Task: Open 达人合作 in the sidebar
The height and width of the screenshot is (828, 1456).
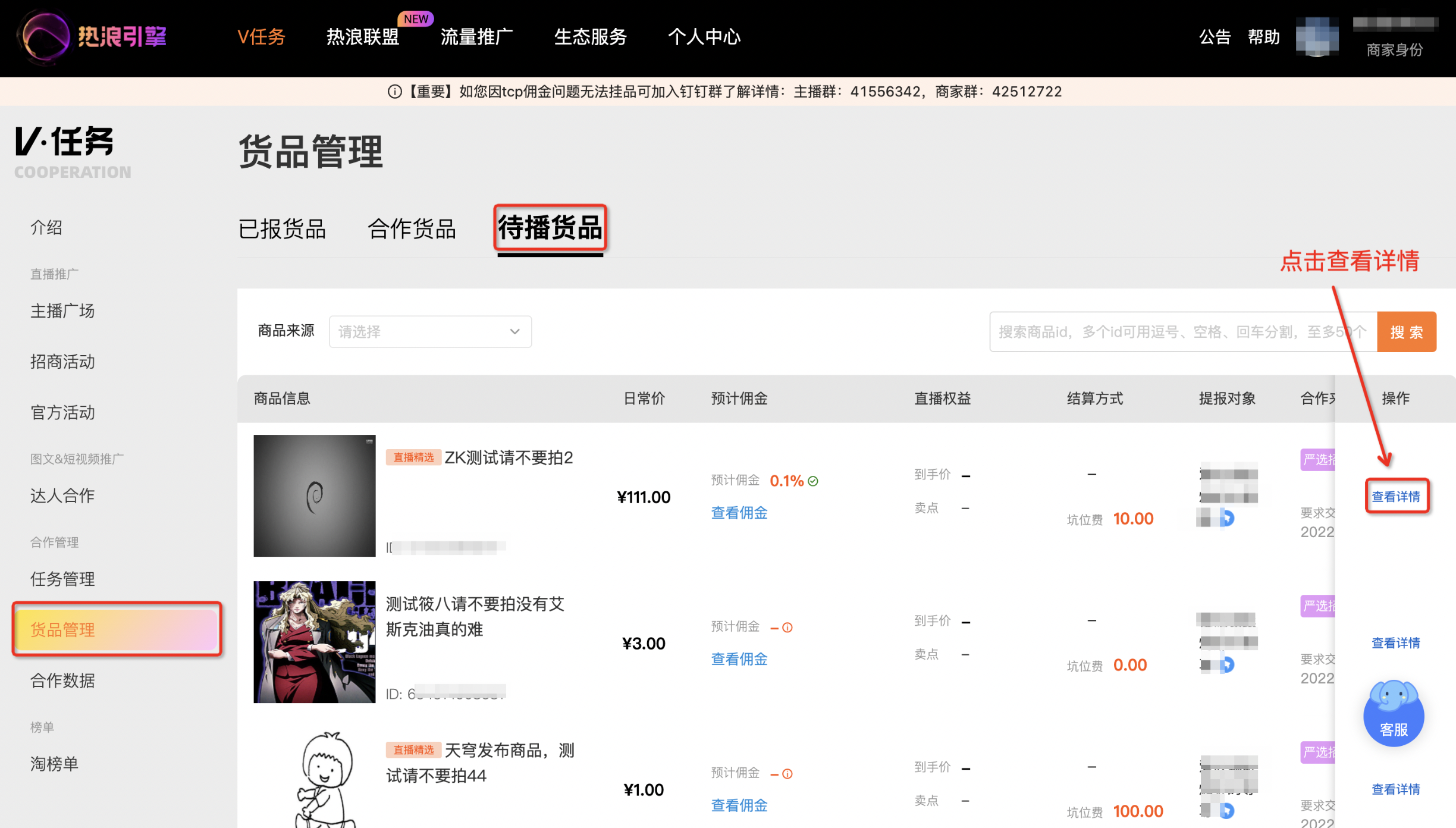Action: coord(62,495)
